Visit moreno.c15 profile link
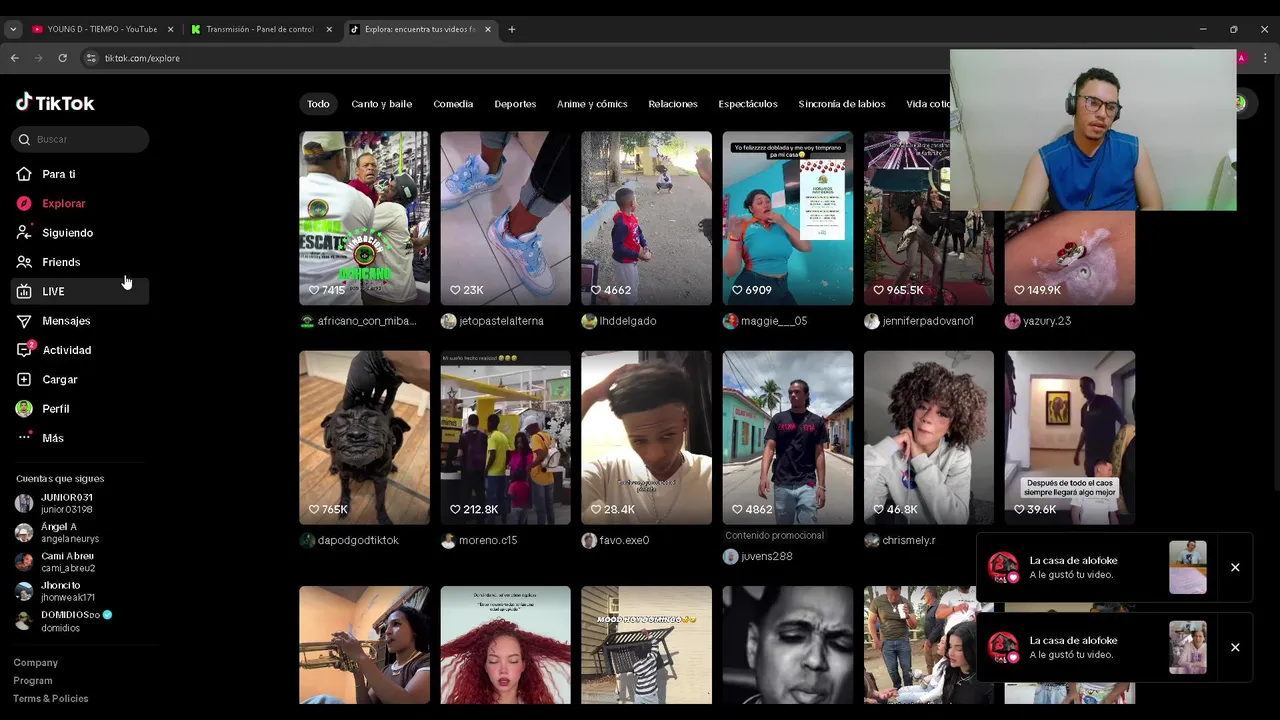The width and height of the screenshot is (1280, 720). point(479,540)
